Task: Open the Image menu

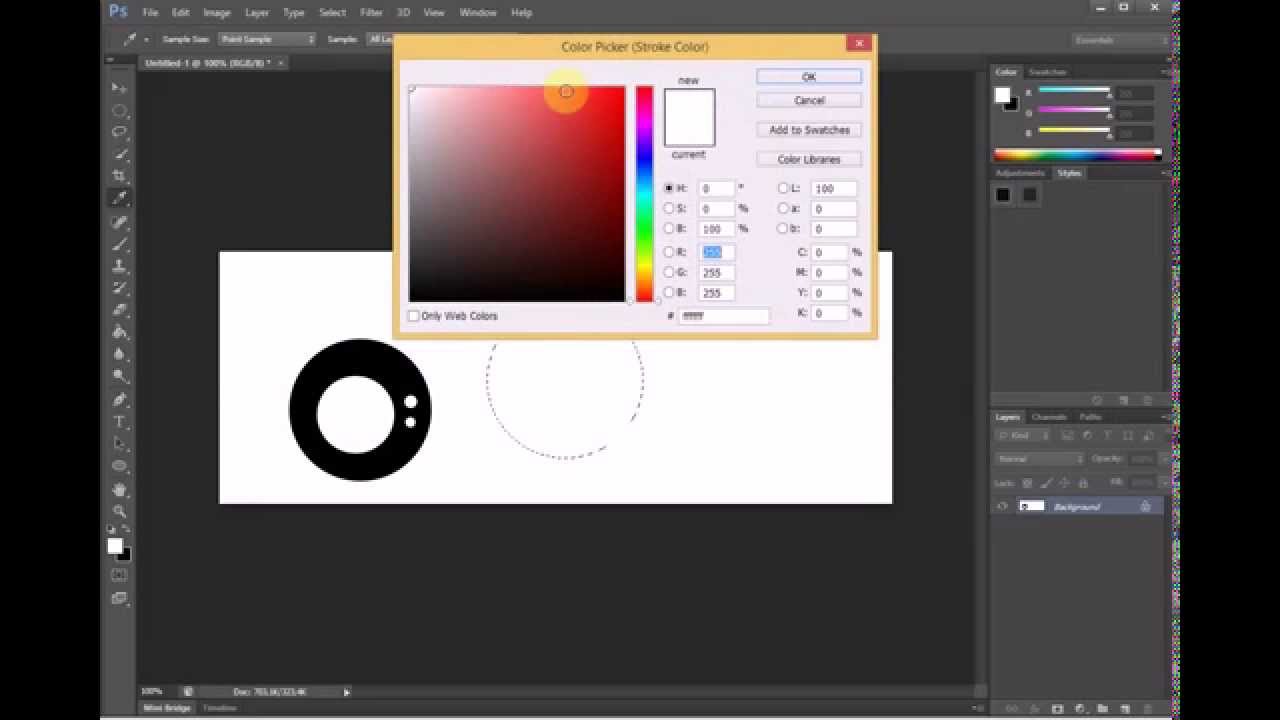Action: tap(217, 13)
